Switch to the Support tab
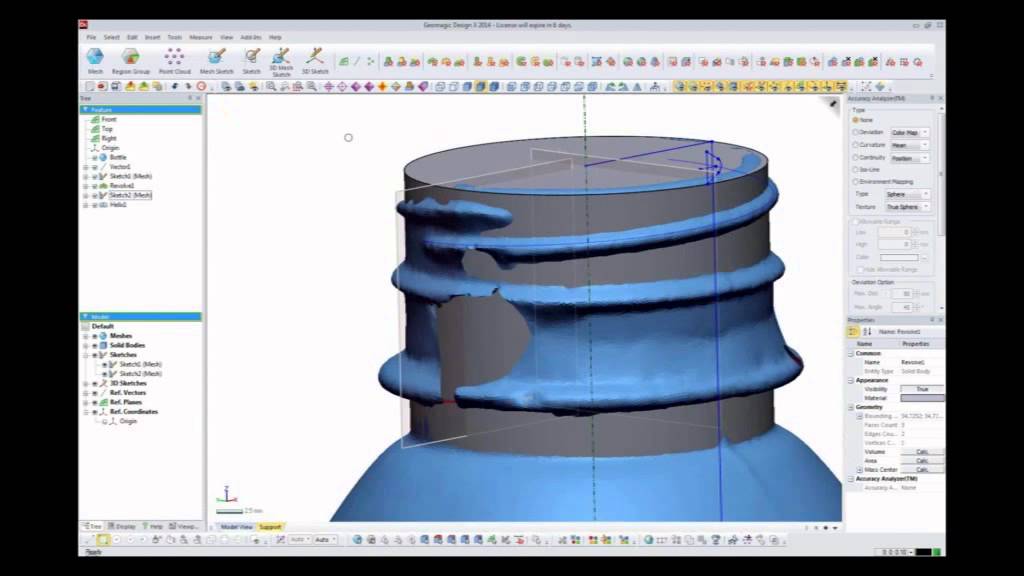This screenshot has width=1024, height=576. pyautogui.click(x=270, y=526)
